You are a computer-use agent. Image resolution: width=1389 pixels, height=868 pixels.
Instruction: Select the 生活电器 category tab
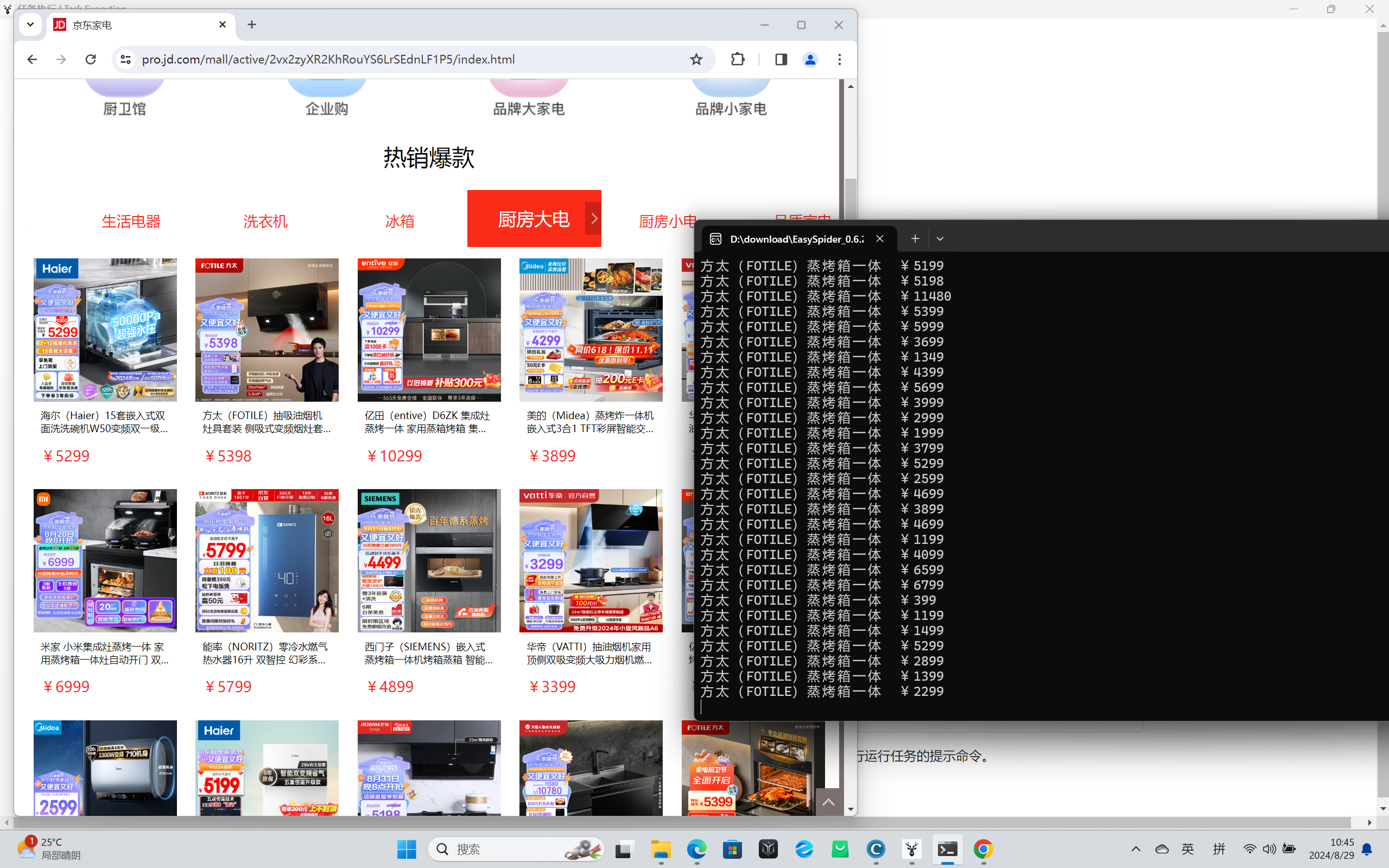click(131, 221)
